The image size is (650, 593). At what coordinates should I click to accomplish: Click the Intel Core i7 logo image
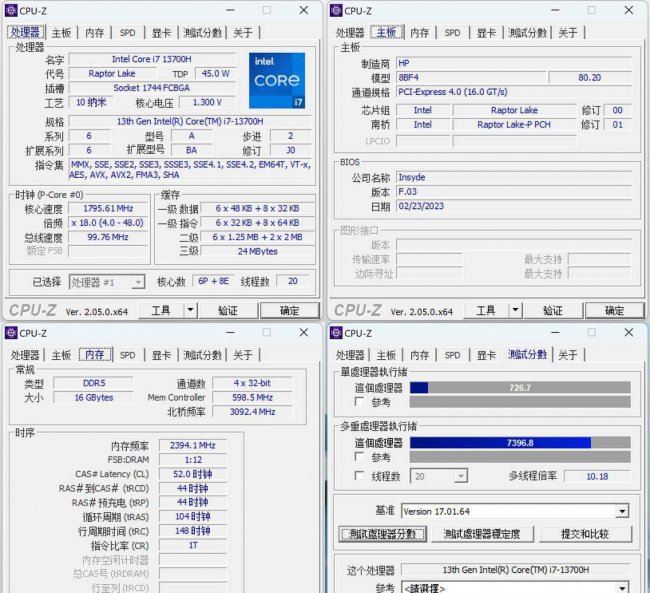[x=277, y=80]
